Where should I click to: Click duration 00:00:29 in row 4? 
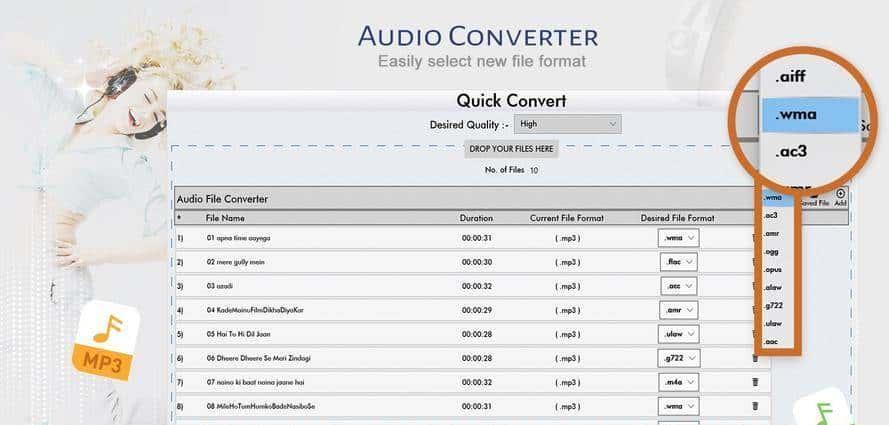pyautogui.click(x=477, y=311)
